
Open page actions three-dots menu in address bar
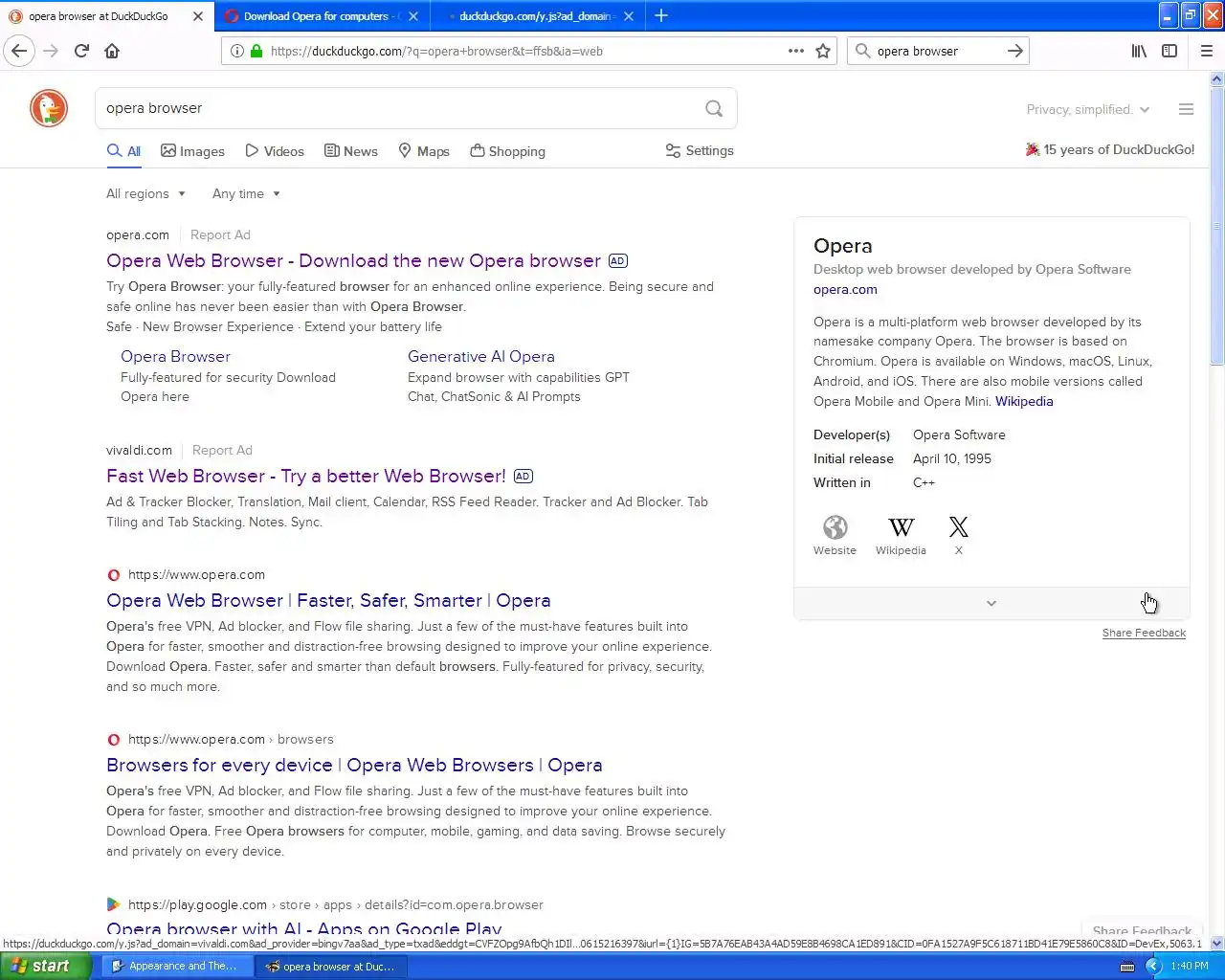click(796, 51)
